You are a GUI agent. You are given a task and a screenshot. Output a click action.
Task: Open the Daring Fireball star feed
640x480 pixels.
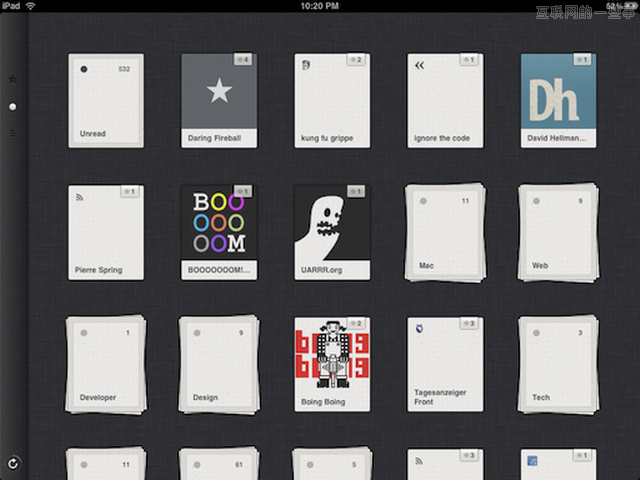tap(219, 100)
